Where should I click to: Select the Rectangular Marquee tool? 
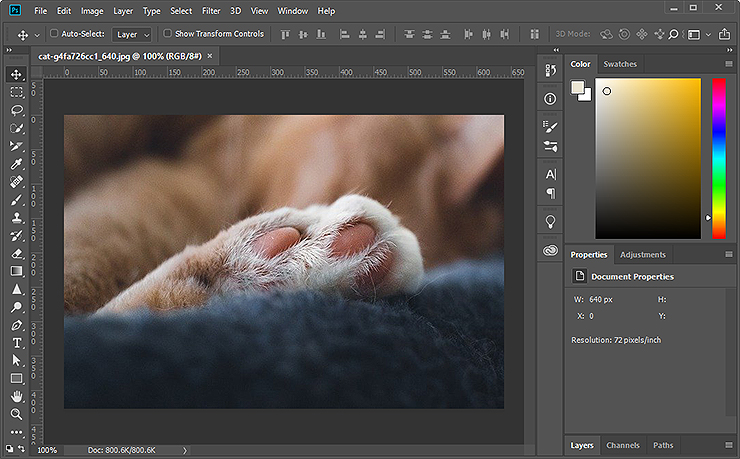pos(17,92)
